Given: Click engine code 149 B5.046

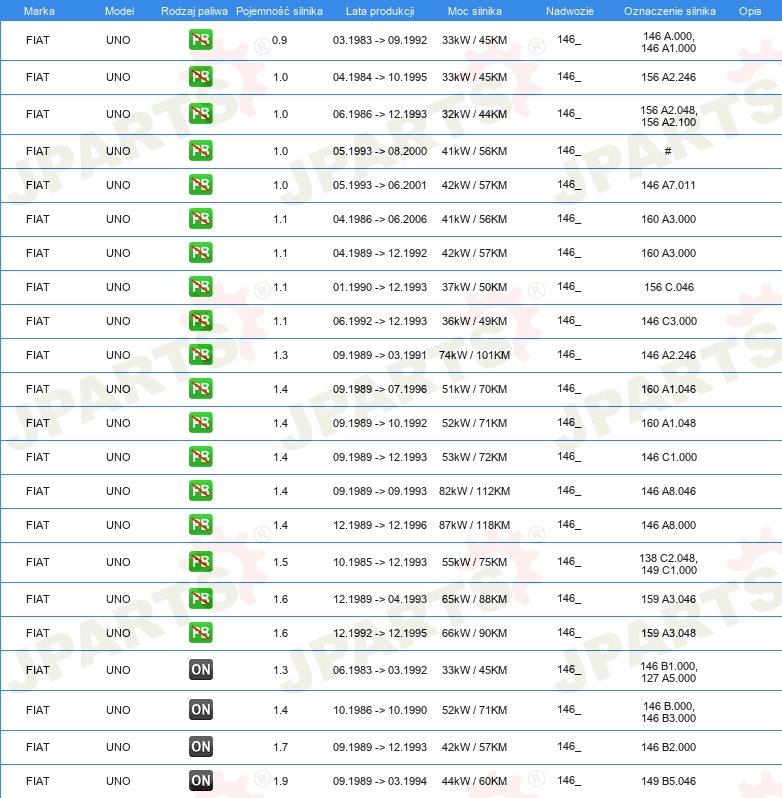Looking at the screenshot, I should [x=669, y=781].
